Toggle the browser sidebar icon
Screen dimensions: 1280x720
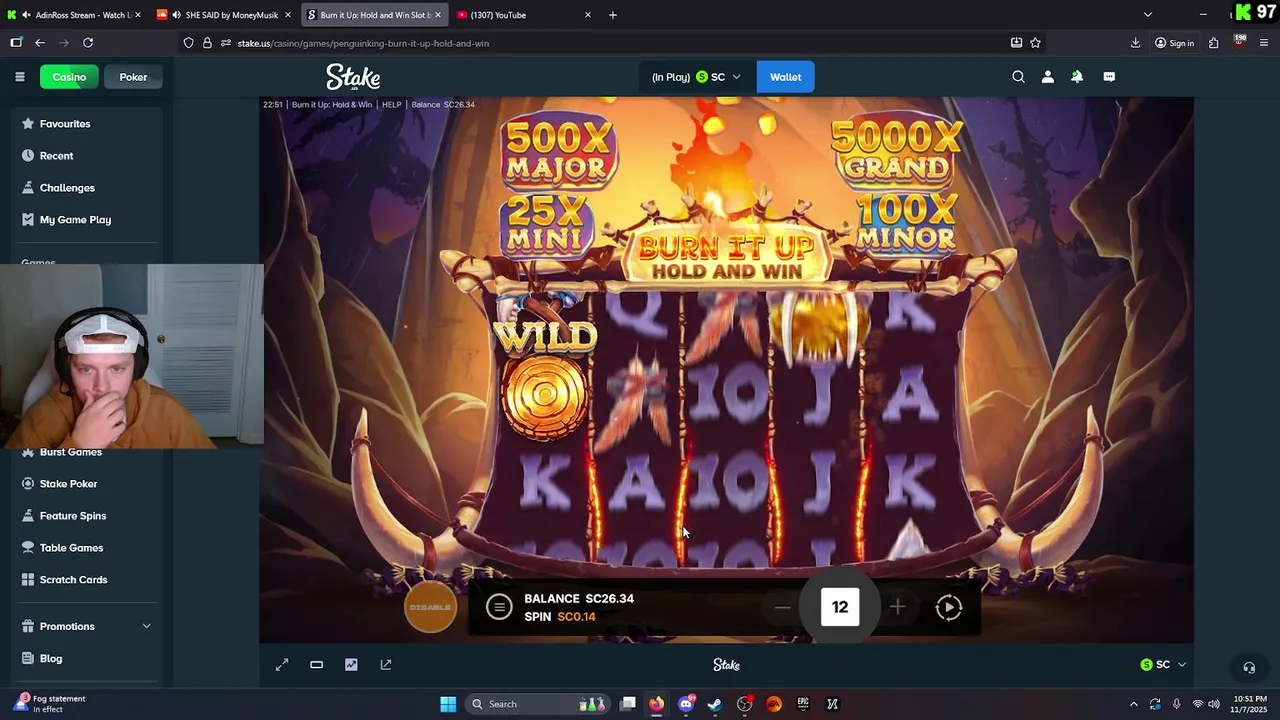pos(16,43)
